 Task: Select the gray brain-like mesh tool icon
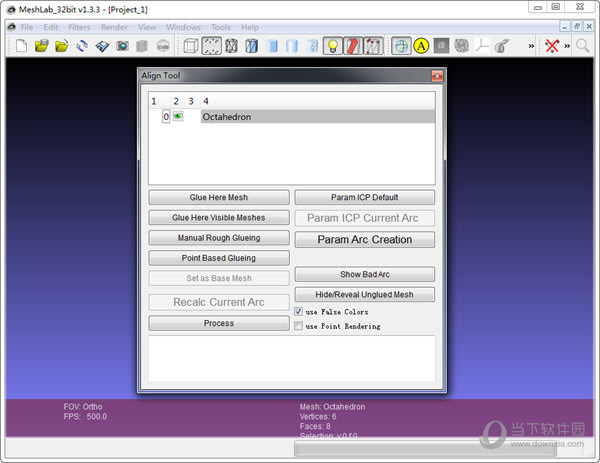tap(461, 46)
